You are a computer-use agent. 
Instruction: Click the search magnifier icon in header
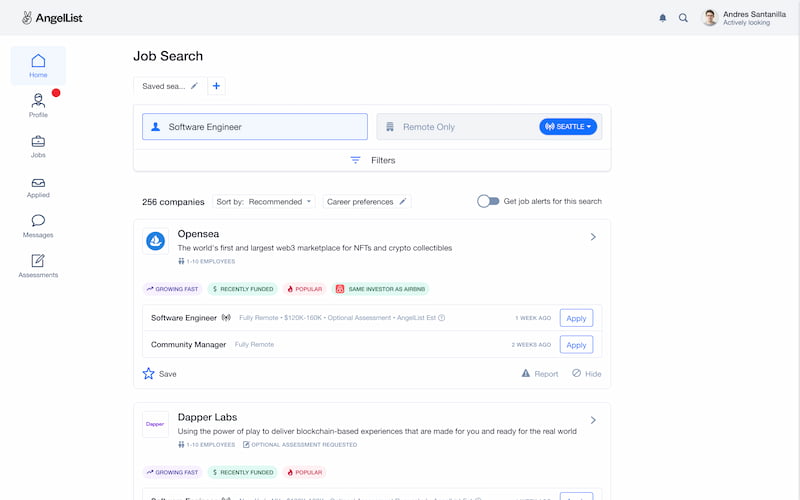pyautogui.click(x=683, y=18)
